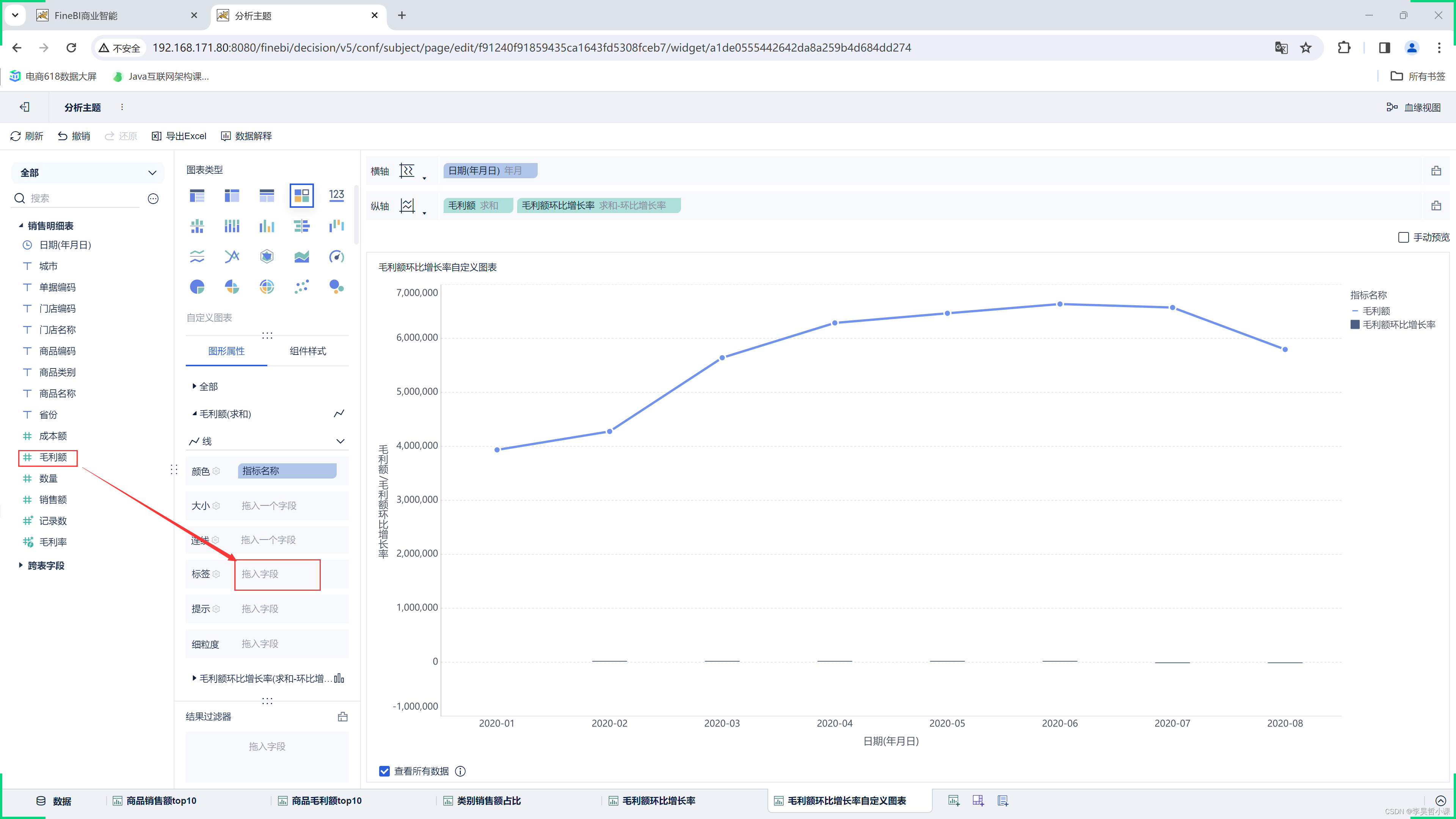Click the add dashboard icon in bottom bar

978,800
